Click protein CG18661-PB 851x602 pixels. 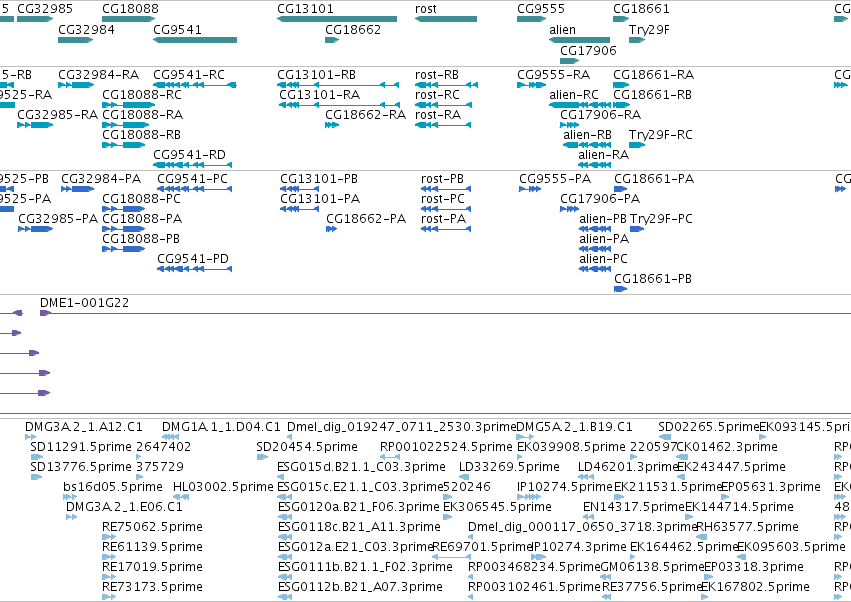point(621,289)
